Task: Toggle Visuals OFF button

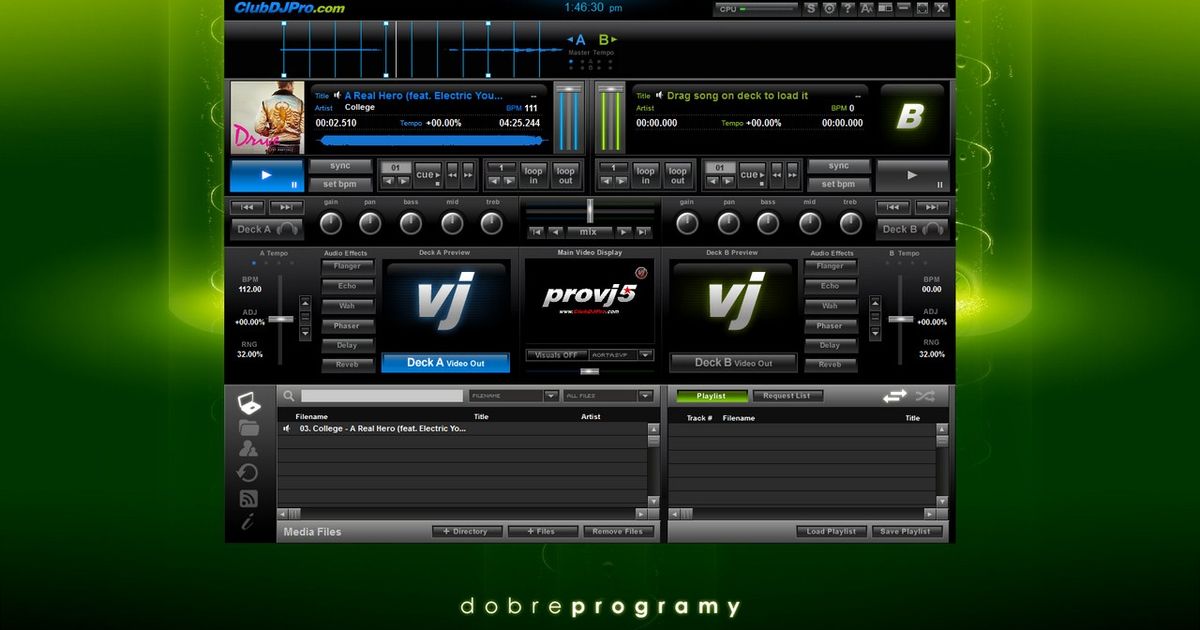Action: click(555, 355)
